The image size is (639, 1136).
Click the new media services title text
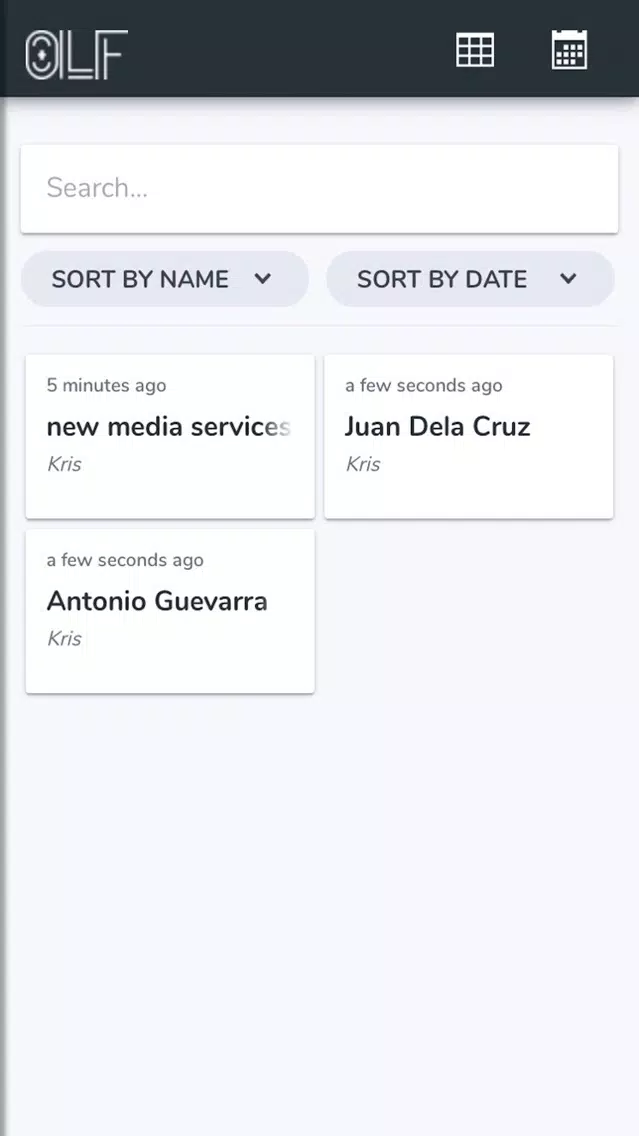pyautogui.click(x=169, y=427)
